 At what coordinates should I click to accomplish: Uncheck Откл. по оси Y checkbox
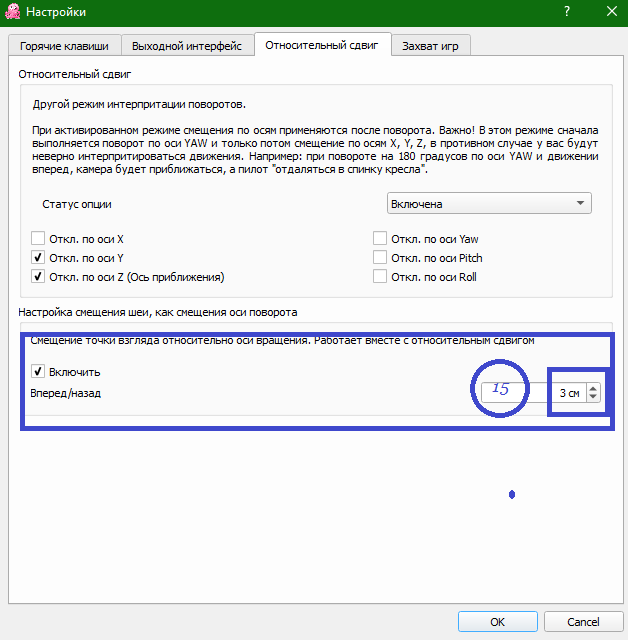point(38,258)
